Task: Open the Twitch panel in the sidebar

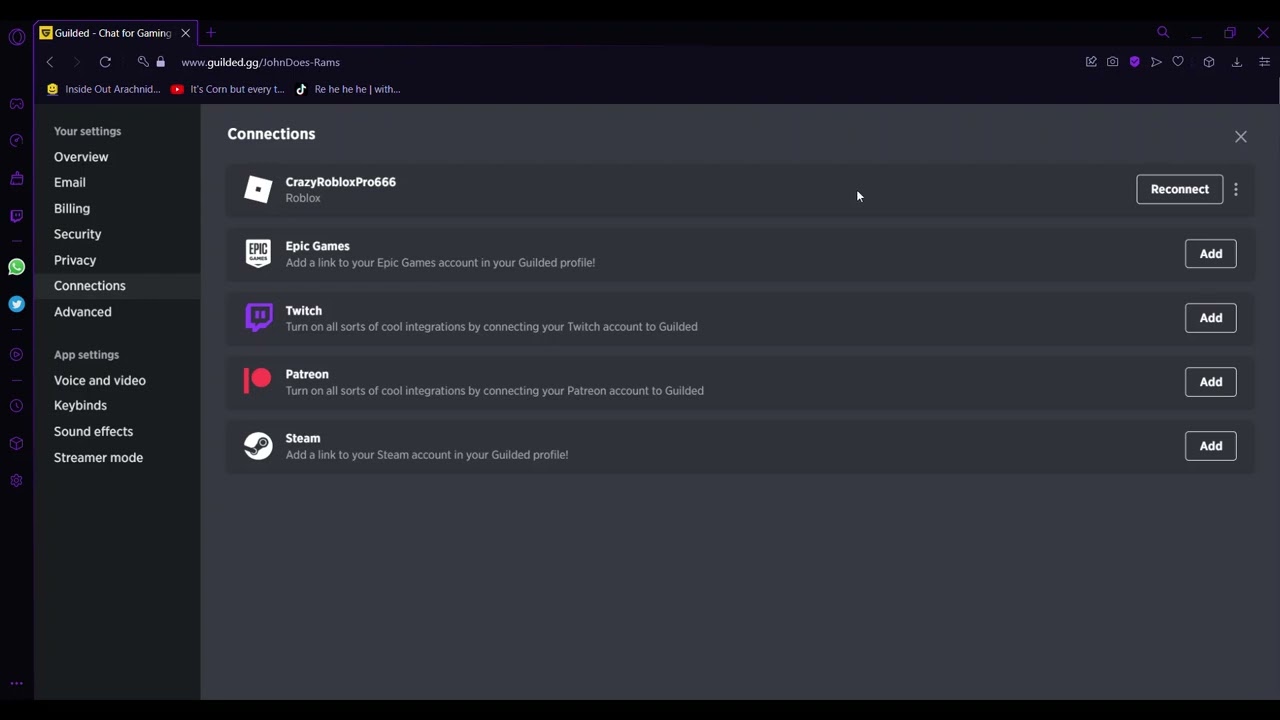Action: point(16,216)
